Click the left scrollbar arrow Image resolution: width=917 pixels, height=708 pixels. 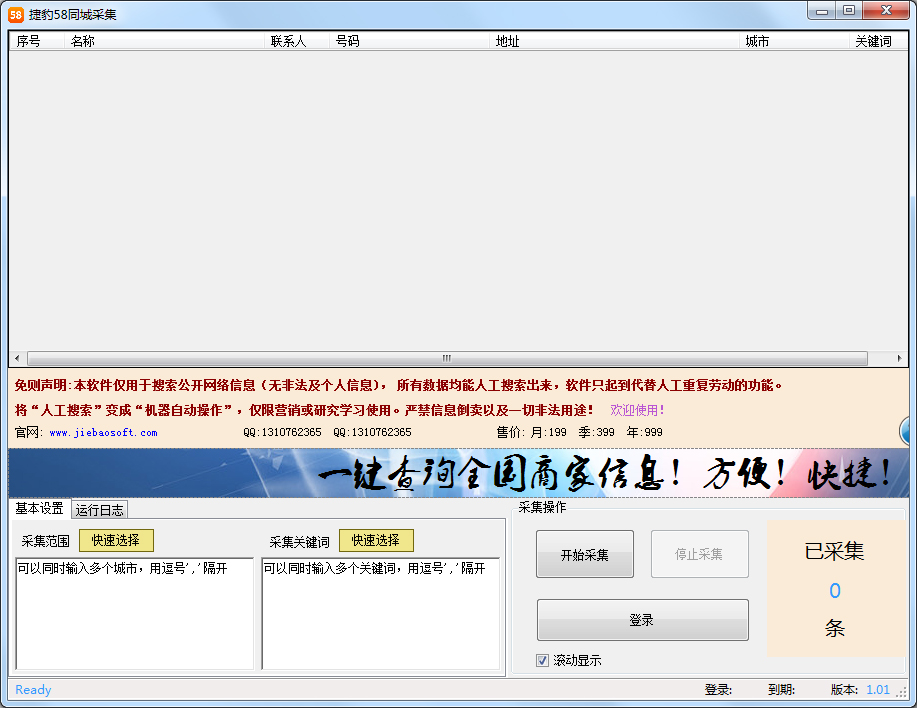(15, 358)
